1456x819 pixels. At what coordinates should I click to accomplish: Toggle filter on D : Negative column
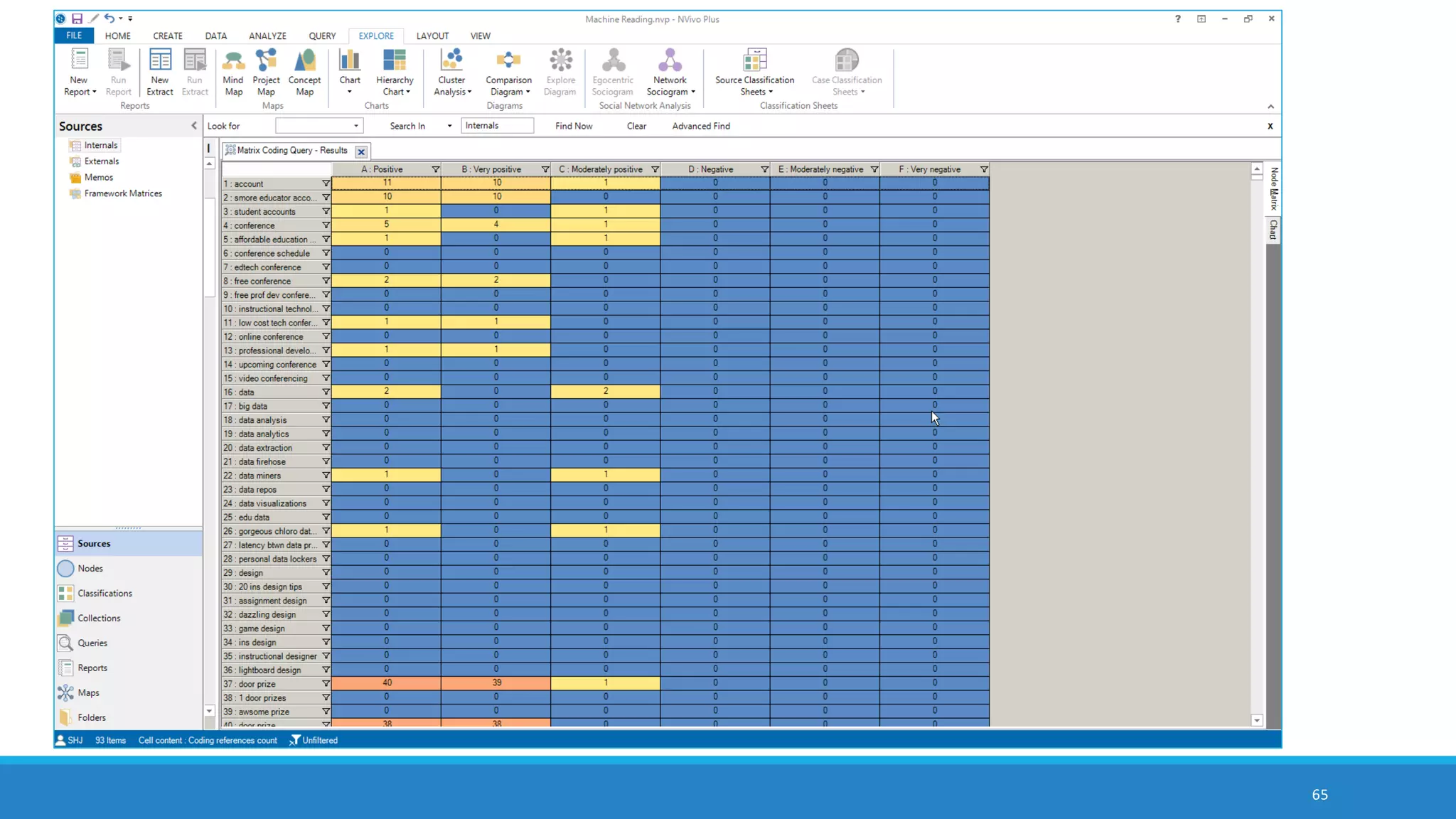click(x=764, y=169)
